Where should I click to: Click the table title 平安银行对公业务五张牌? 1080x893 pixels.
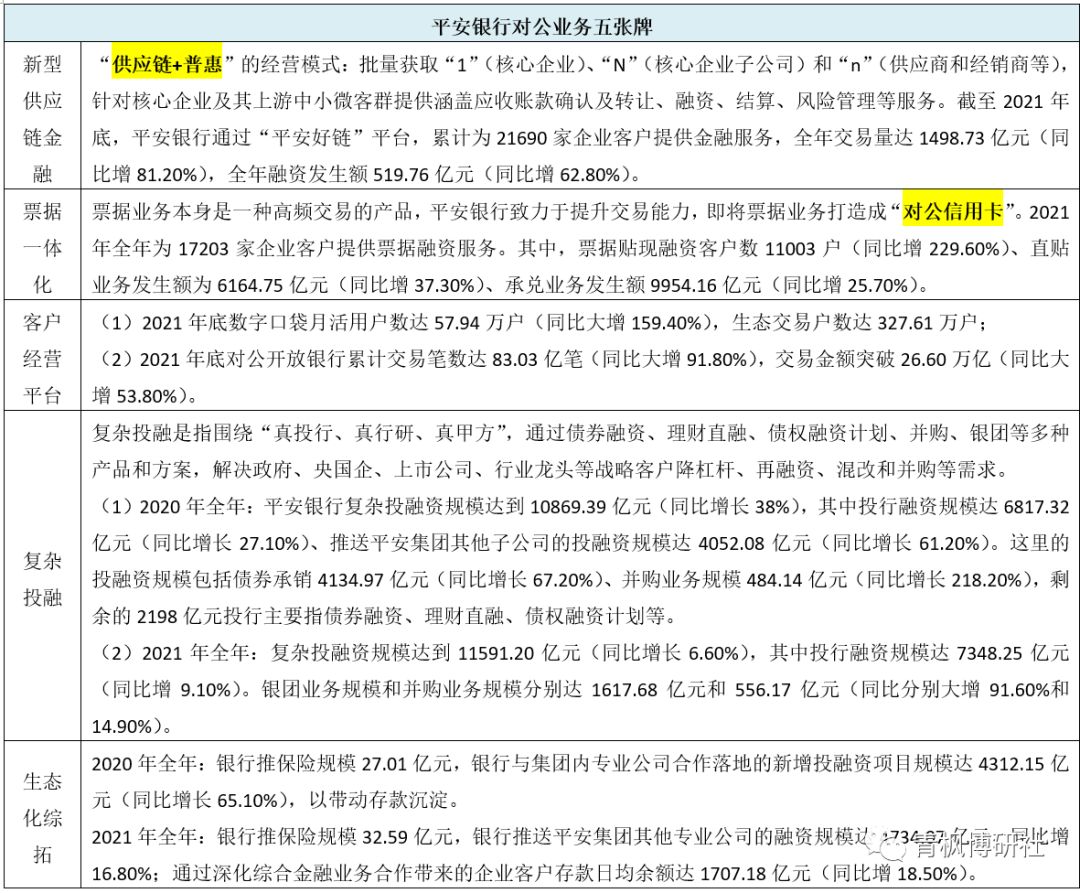pyautogui.click(x=542, y=22)
